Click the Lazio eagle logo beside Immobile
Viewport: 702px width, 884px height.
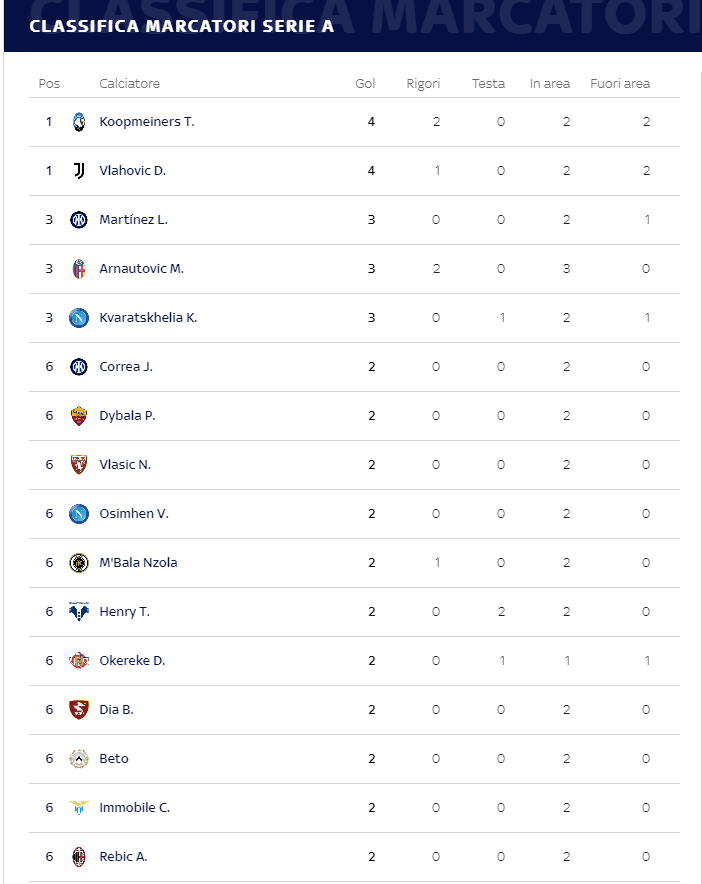79,808
